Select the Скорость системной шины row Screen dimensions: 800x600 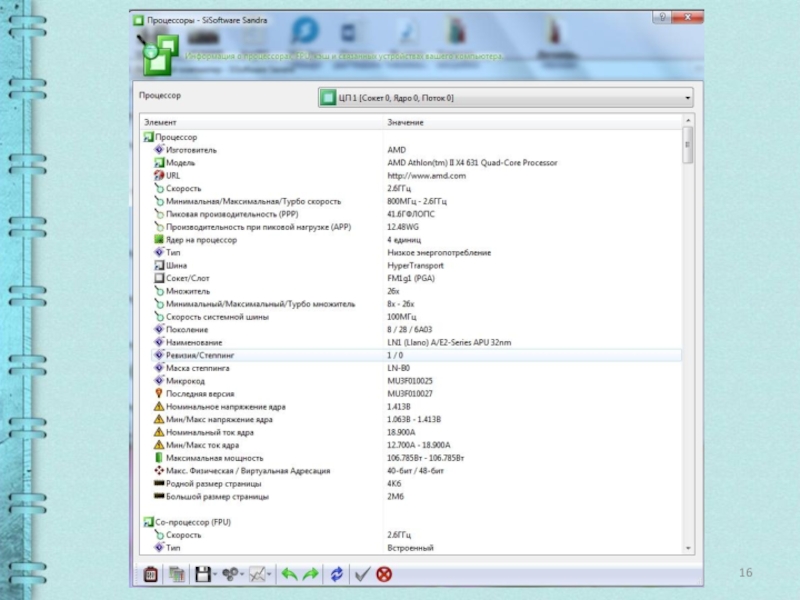(416, 317)
